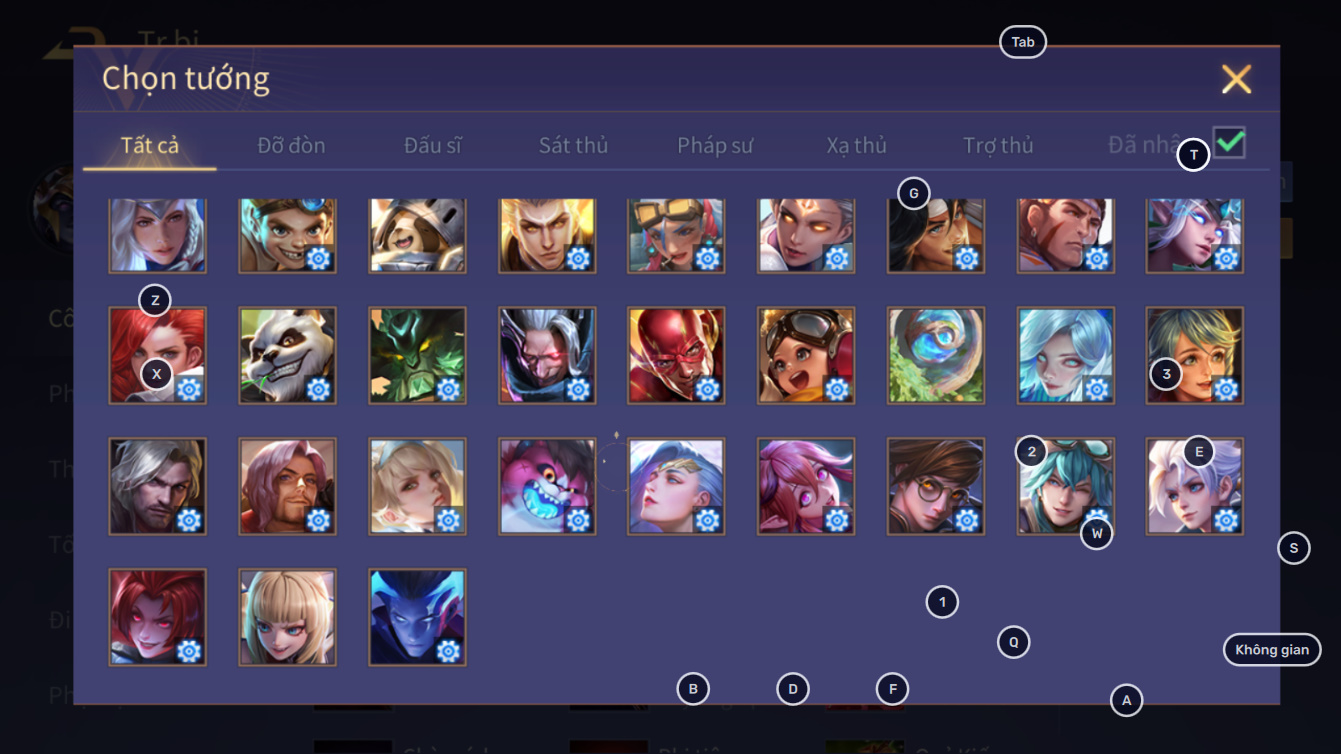Open the Đấu sĩ tab
1341x754 pixels.
click(433, 145)
